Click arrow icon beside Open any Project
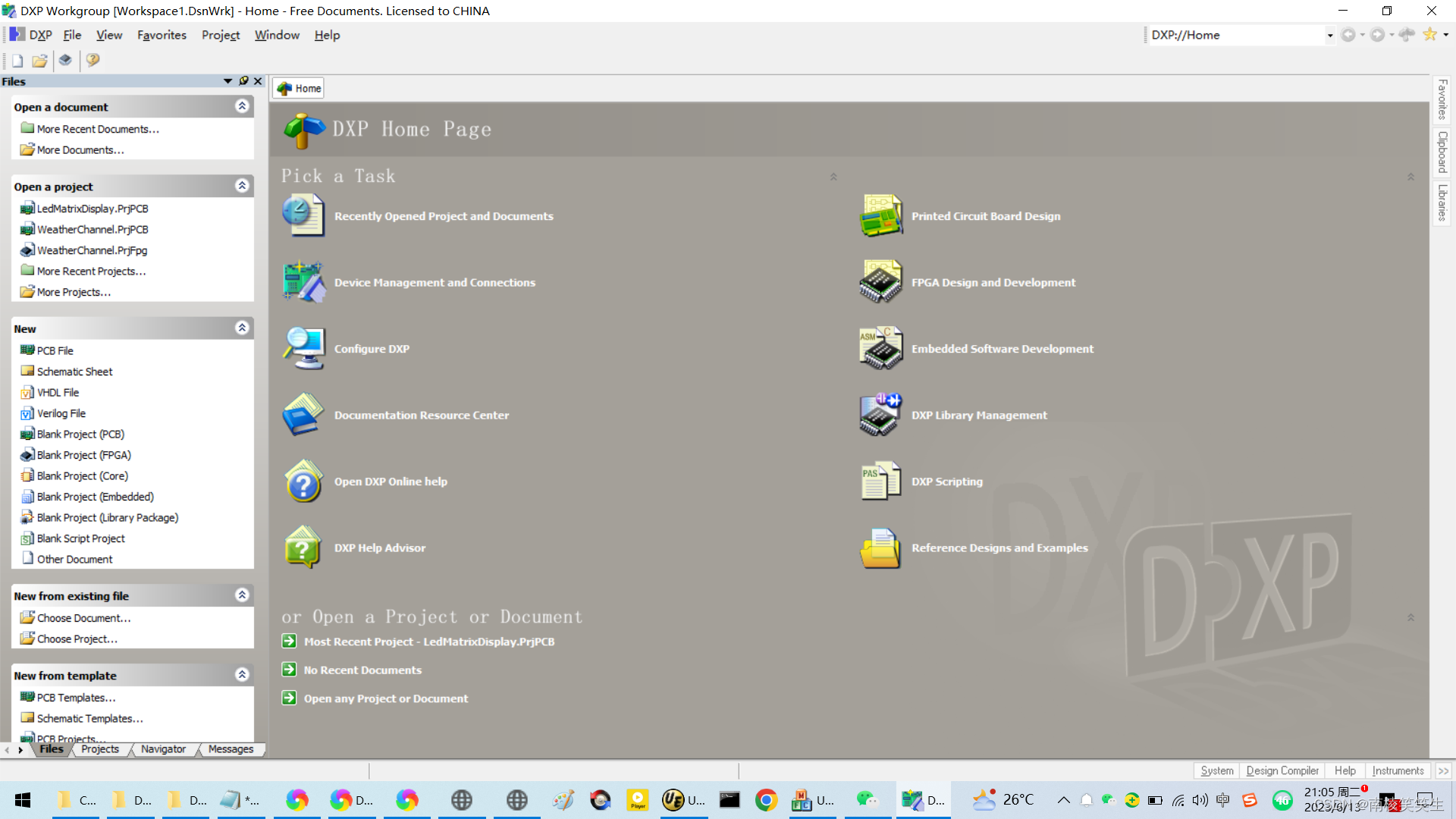Screen dimensions: 1456x819 (289, 698)
